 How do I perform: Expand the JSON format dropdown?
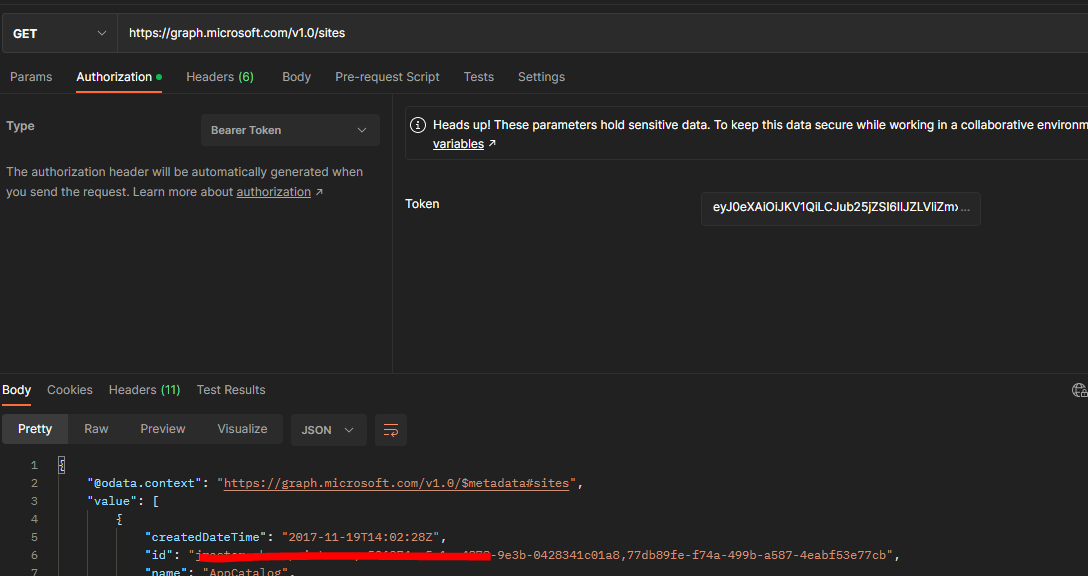point(328,430)
